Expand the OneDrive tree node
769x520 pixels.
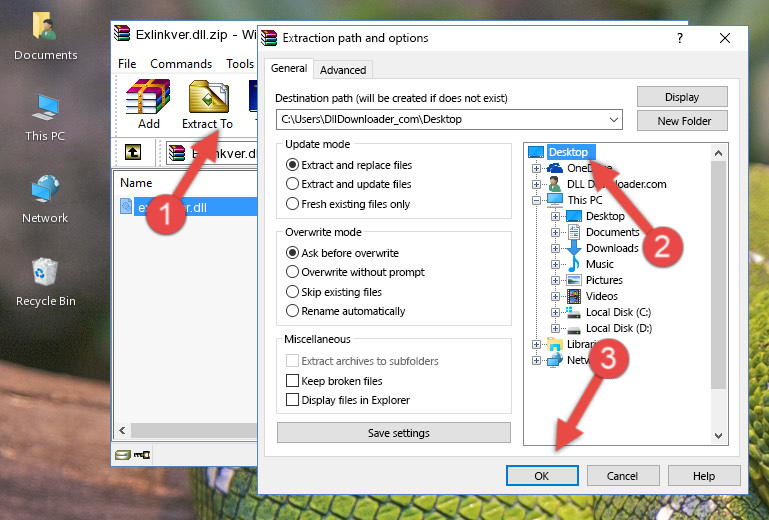(536, 168)
